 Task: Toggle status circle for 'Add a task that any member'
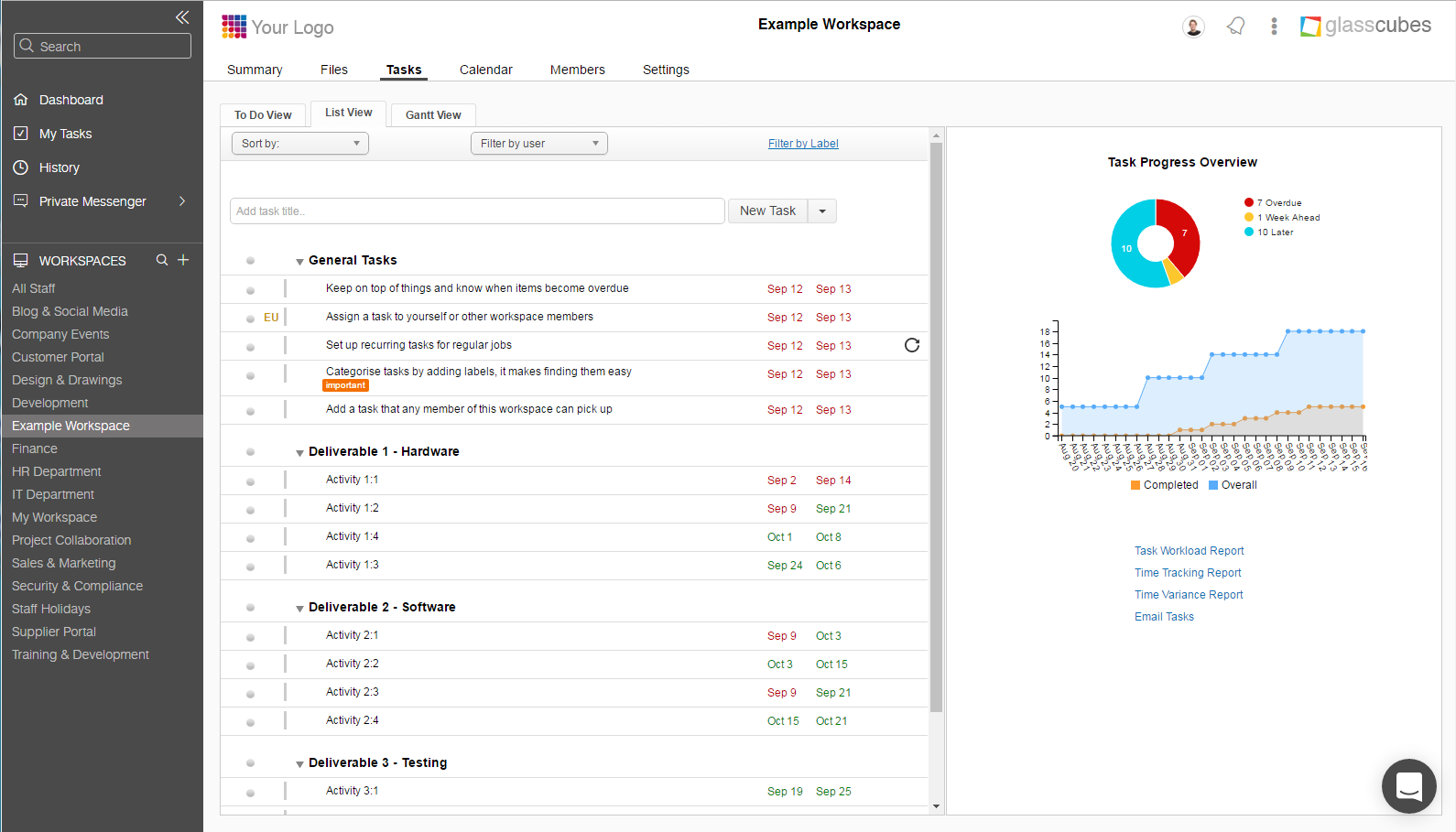[x=250, y=411]
